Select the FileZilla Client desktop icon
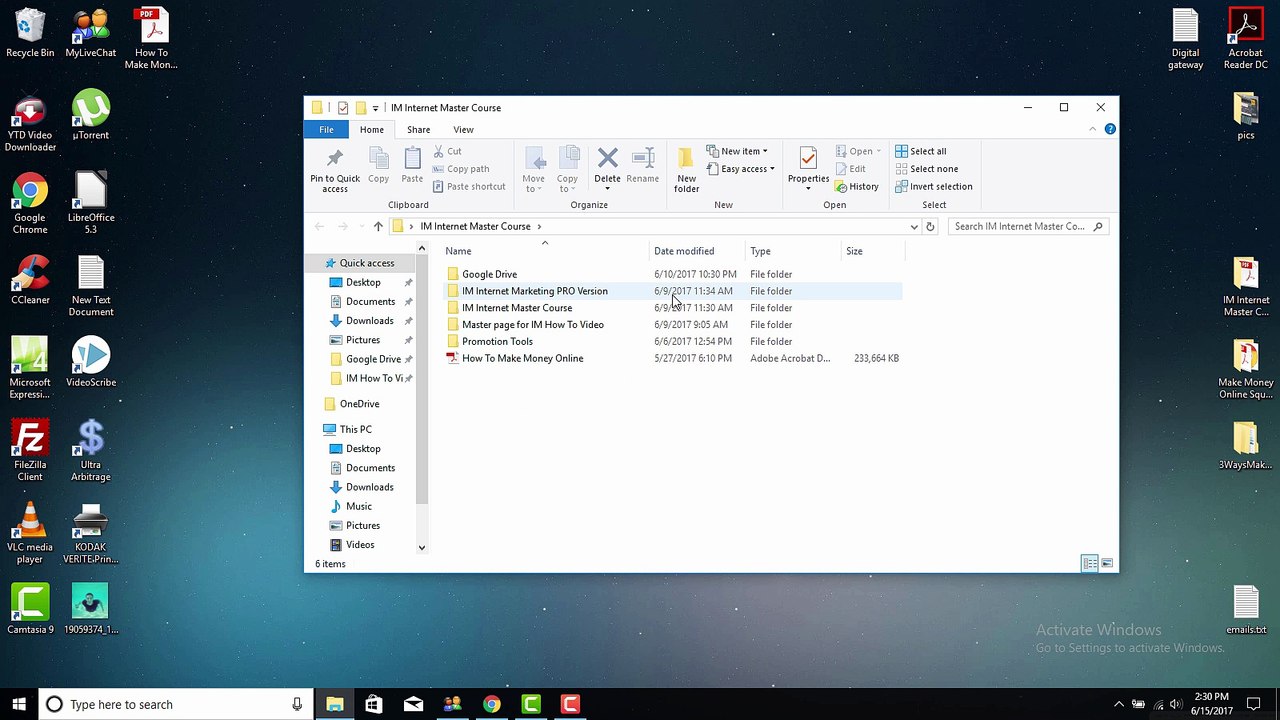 pyautogui.click(x=30, y=450)
